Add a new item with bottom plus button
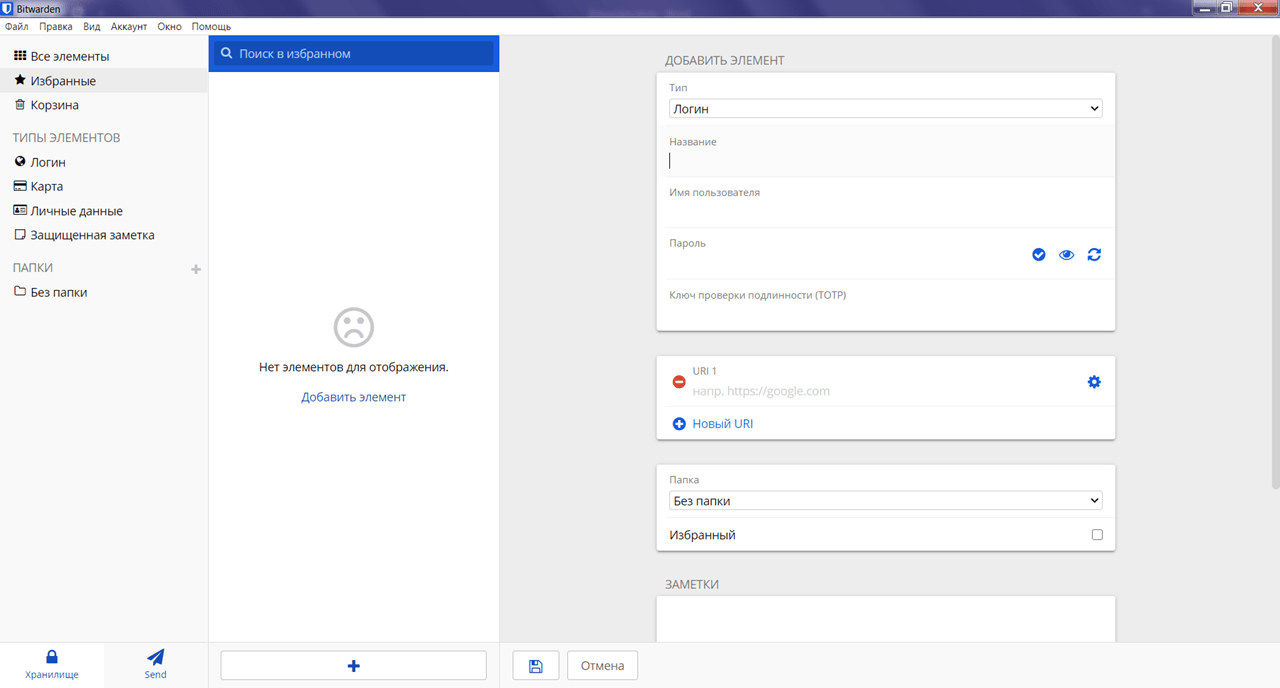The image size is (1280, 688). tap(354, 666)
